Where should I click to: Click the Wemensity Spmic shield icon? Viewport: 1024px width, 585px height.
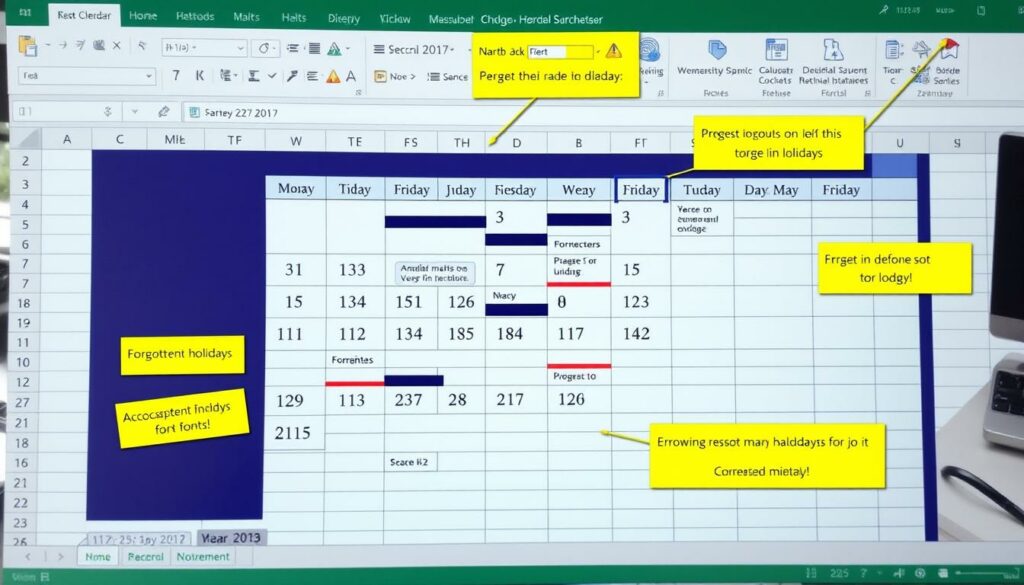[717, 50]
